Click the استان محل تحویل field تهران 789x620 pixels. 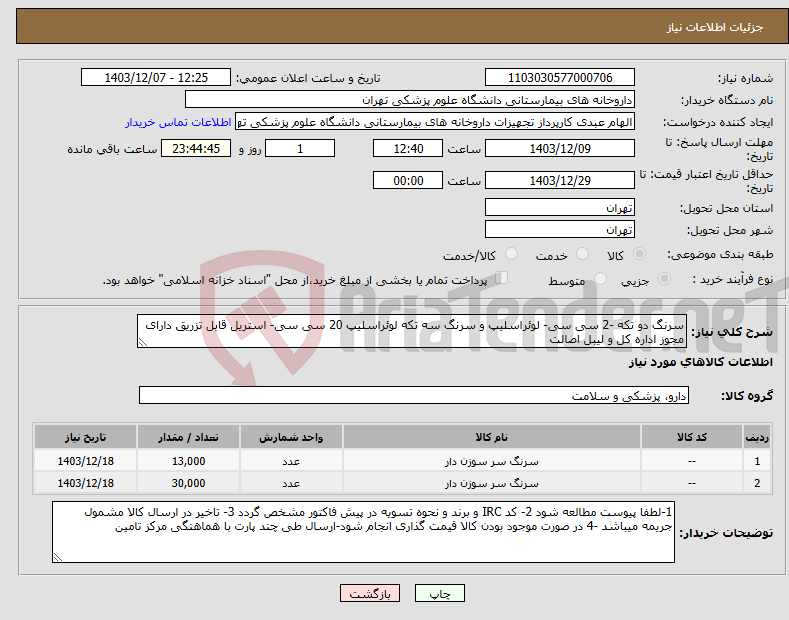560,207
